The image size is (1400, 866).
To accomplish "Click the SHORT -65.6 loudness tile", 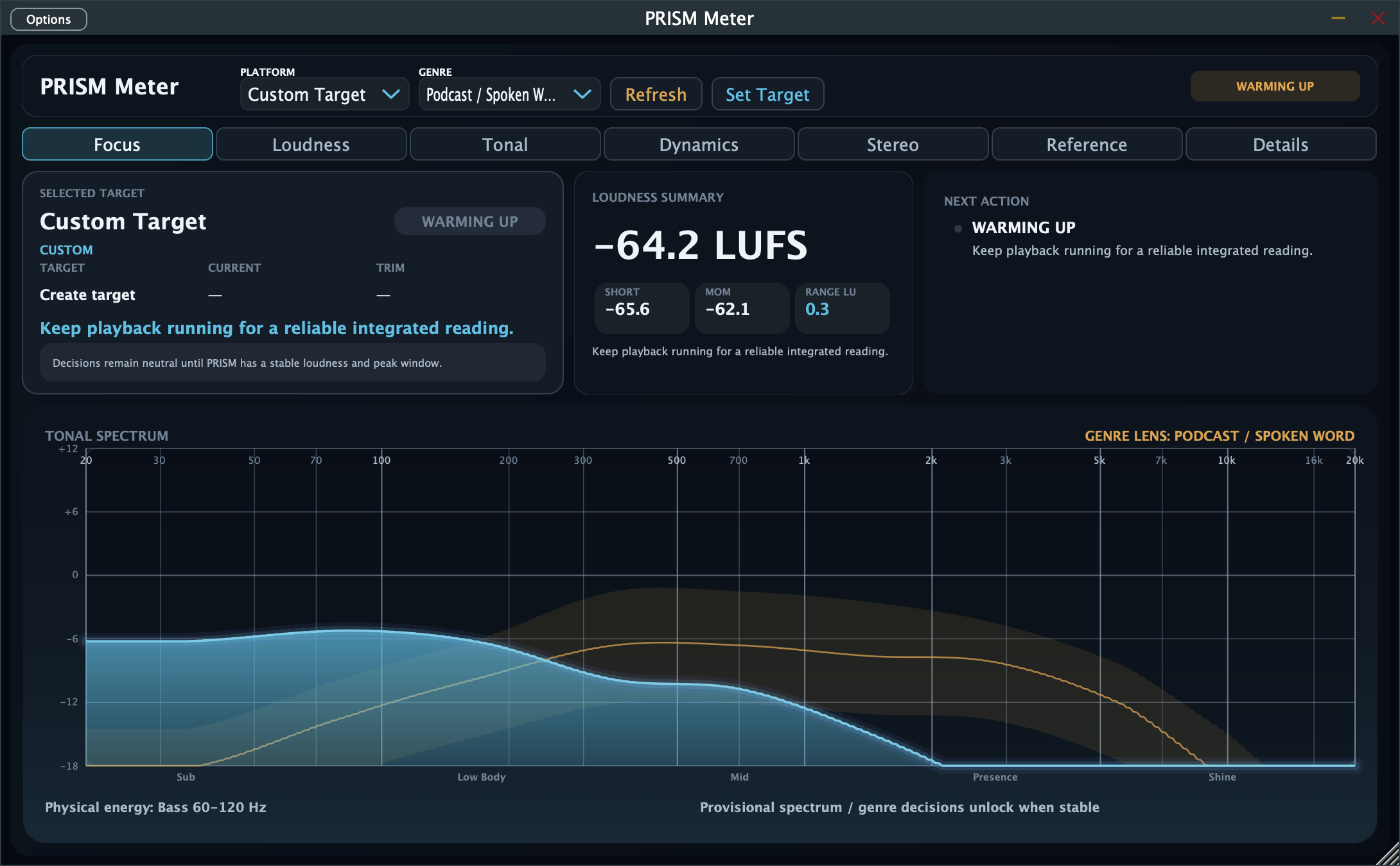I will pos(642,308).
